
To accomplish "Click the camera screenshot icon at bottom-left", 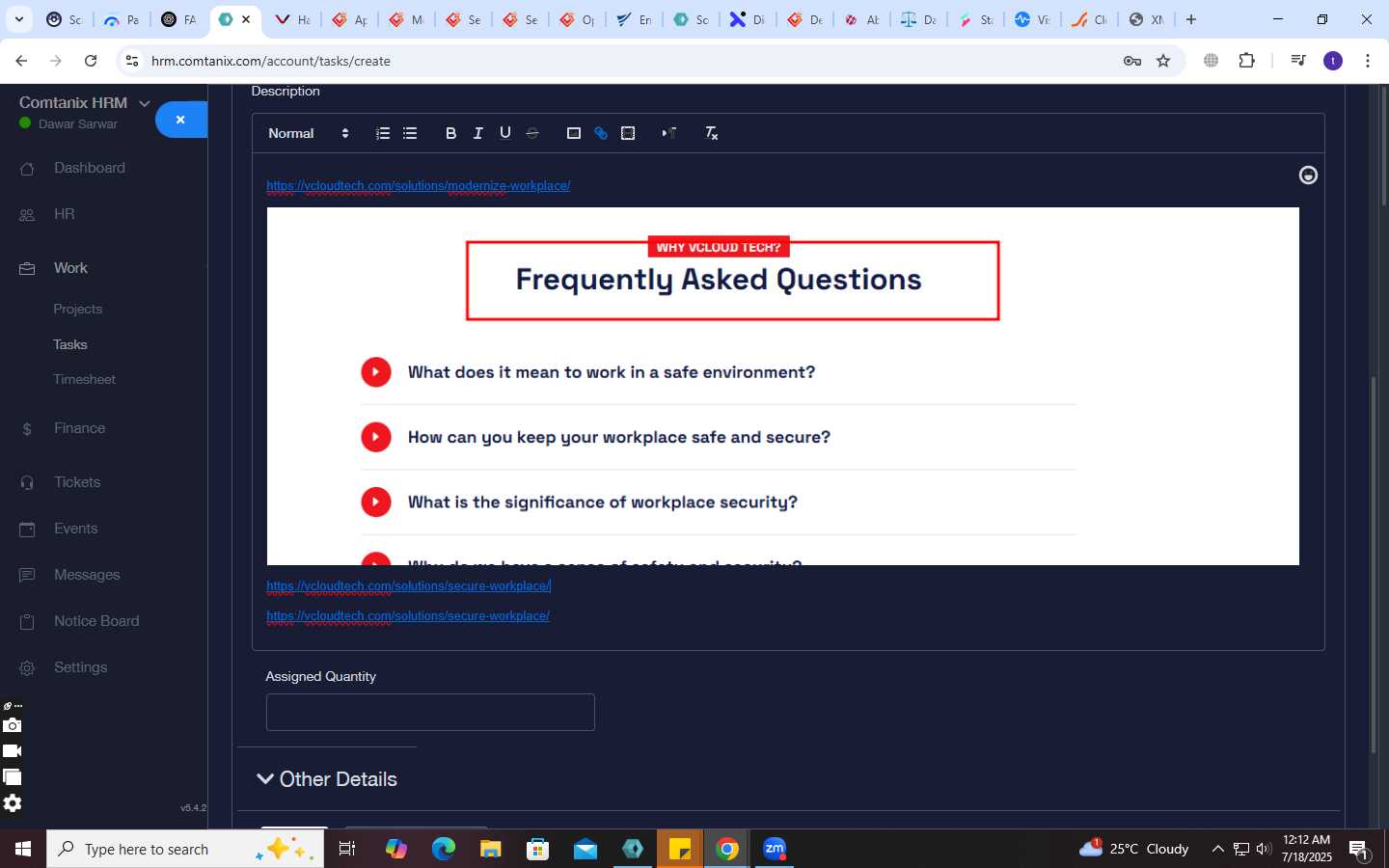I will coord(12,725).
